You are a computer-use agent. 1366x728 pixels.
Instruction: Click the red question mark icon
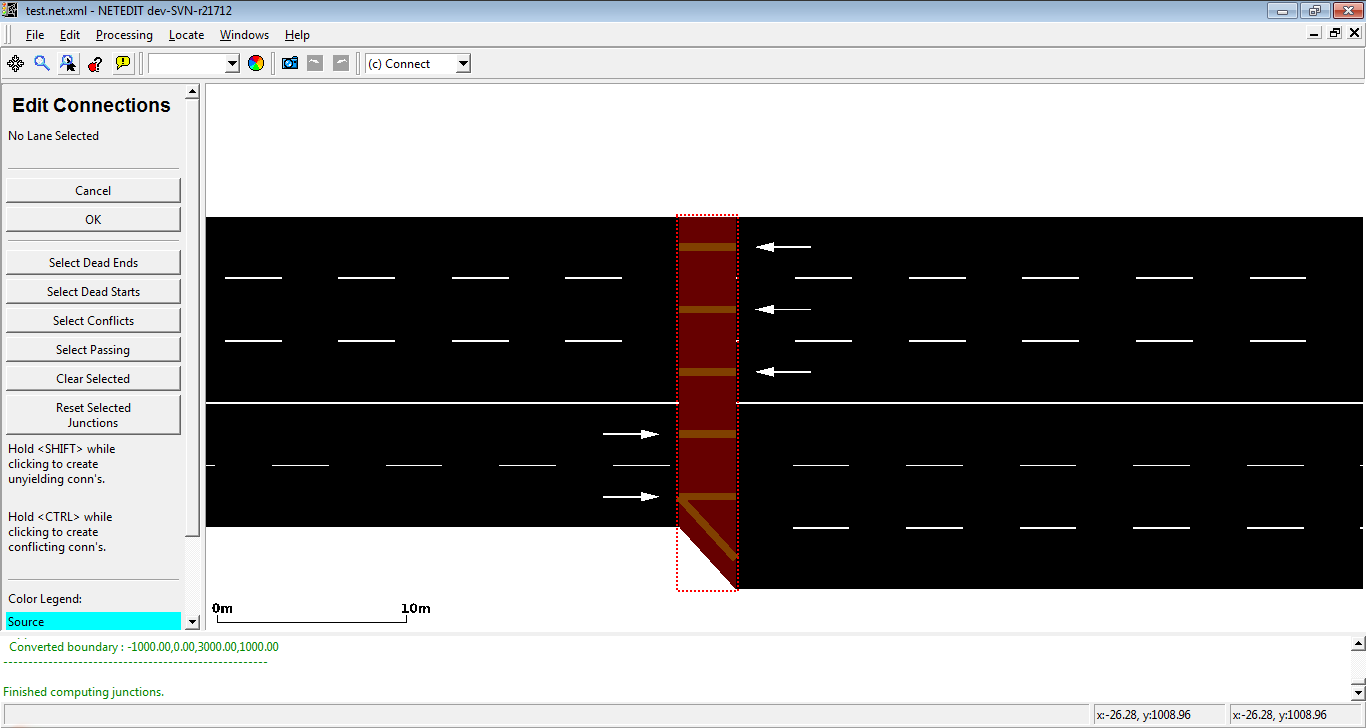click(95, 63)
